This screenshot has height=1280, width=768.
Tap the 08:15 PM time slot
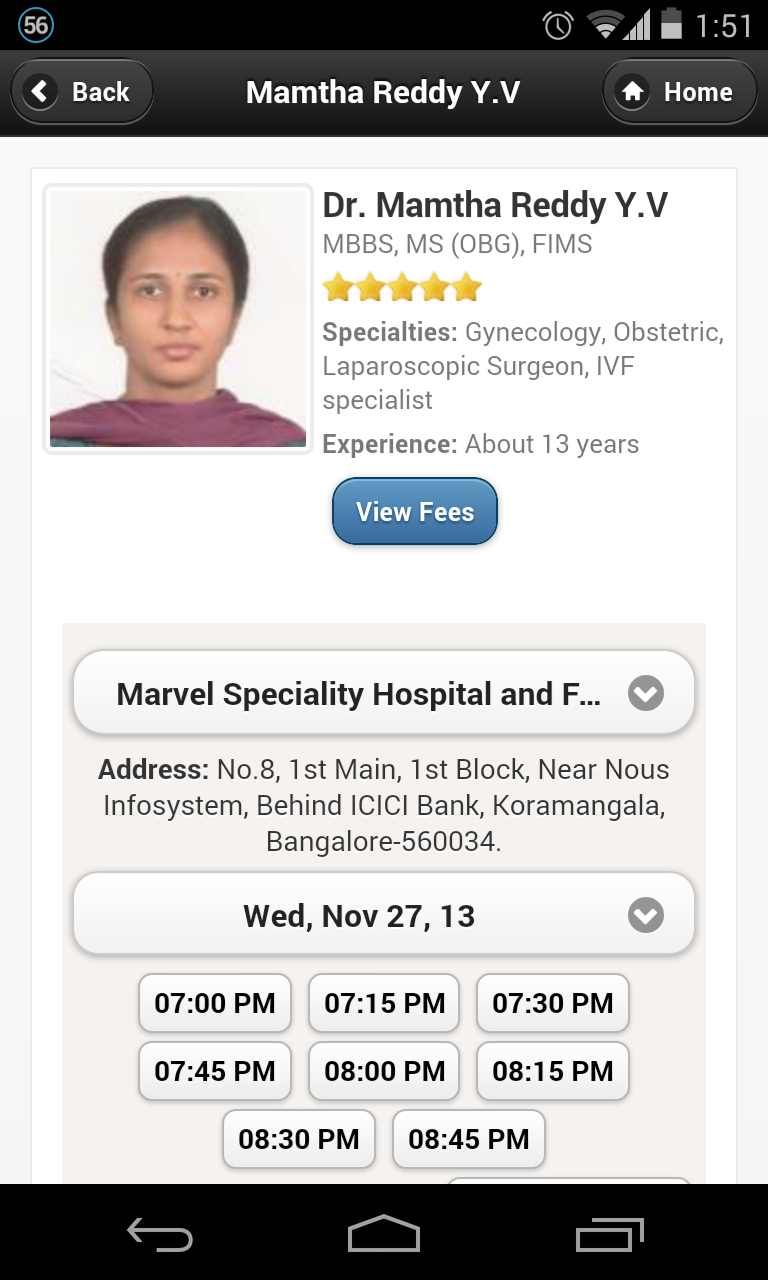point(553,1071)
